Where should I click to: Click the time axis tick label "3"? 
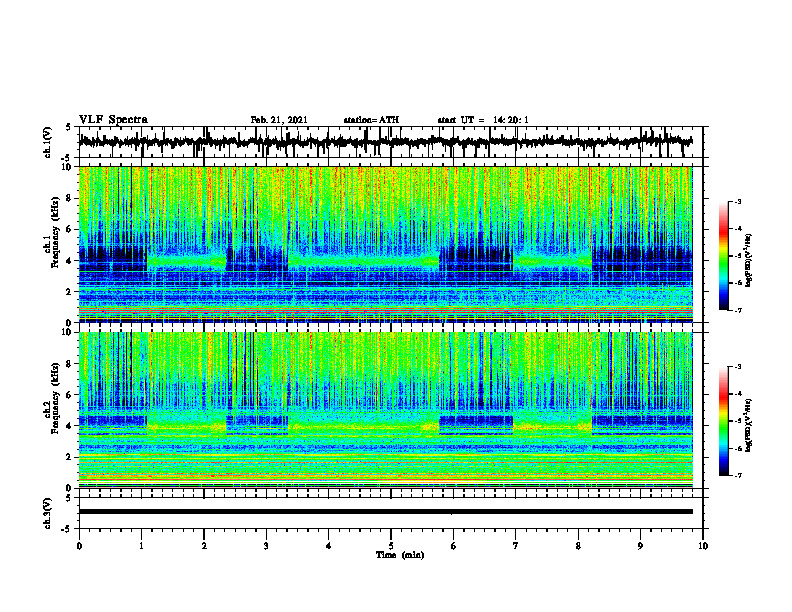click(x=266, y=546)
